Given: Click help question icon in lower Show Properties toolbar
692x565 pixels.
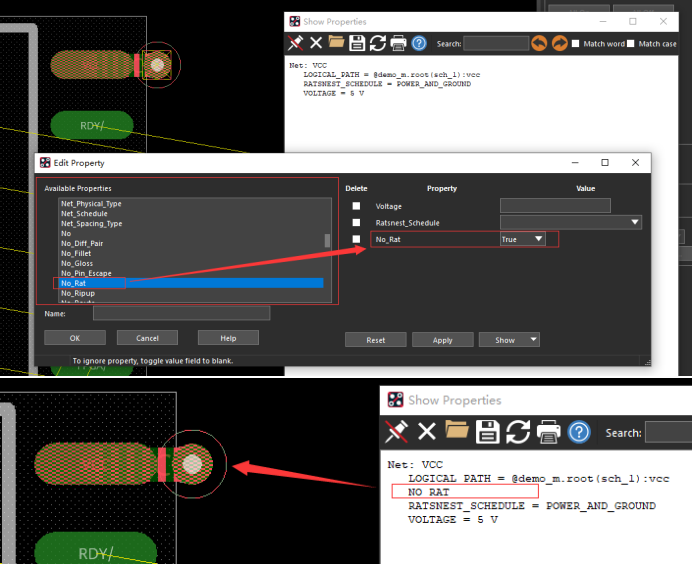Looking at the screenshot, I should (x=579, y=432).
